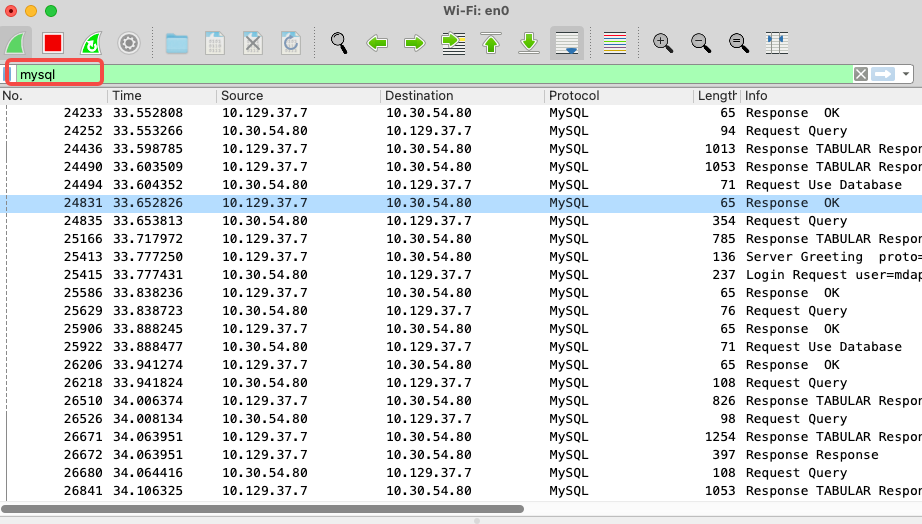Select packet 25413 Server Greeting

[461, 256]
